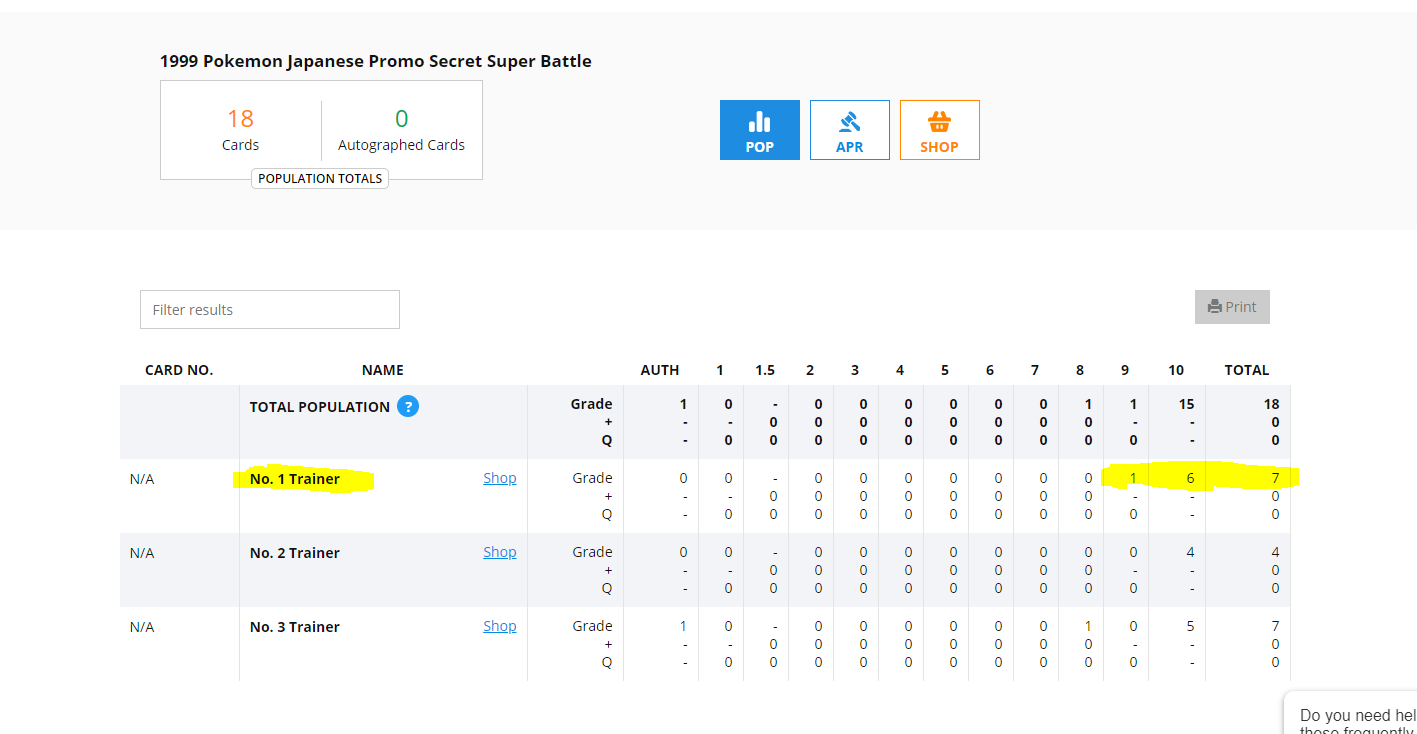
Task: Open the APR auction prices button
Action: (x=849, y=130)
